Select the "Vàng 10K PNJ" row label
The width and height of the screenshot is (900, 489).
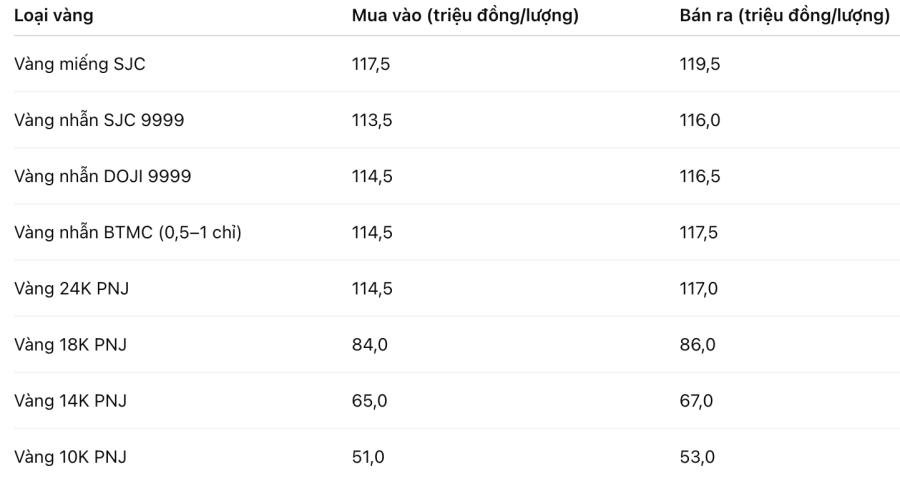71,457
